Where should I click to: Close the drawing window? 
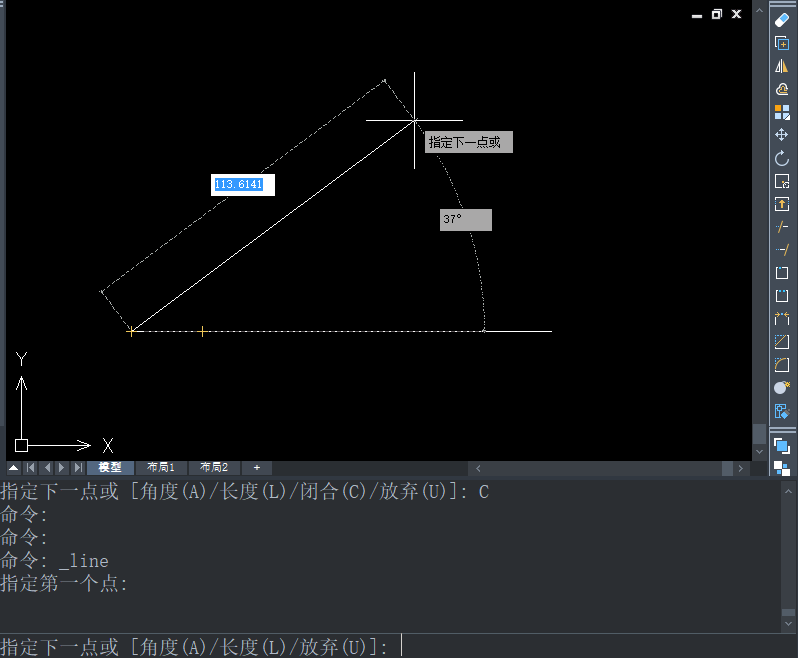tap(736, 14)
